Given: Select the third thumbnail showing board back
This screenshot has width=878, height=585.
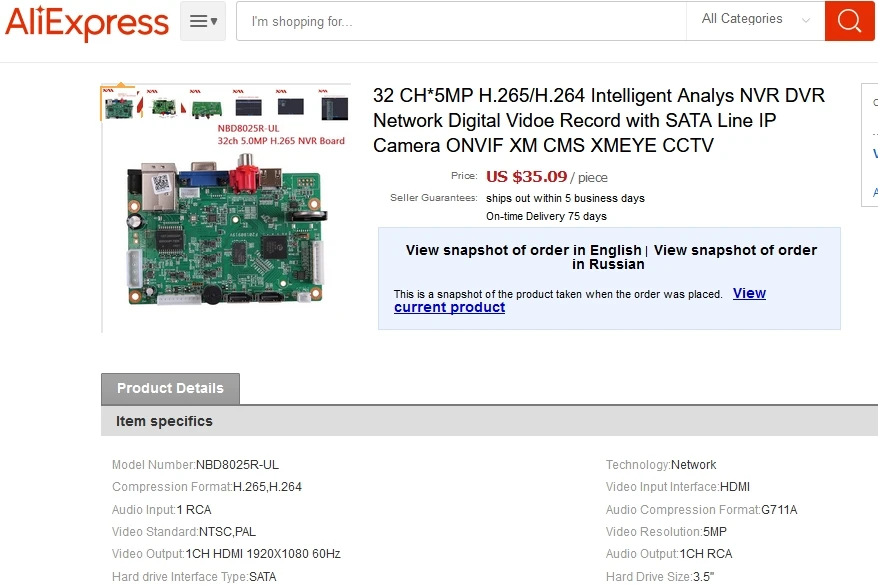Looking at the screenshot, I should point(206,108).
